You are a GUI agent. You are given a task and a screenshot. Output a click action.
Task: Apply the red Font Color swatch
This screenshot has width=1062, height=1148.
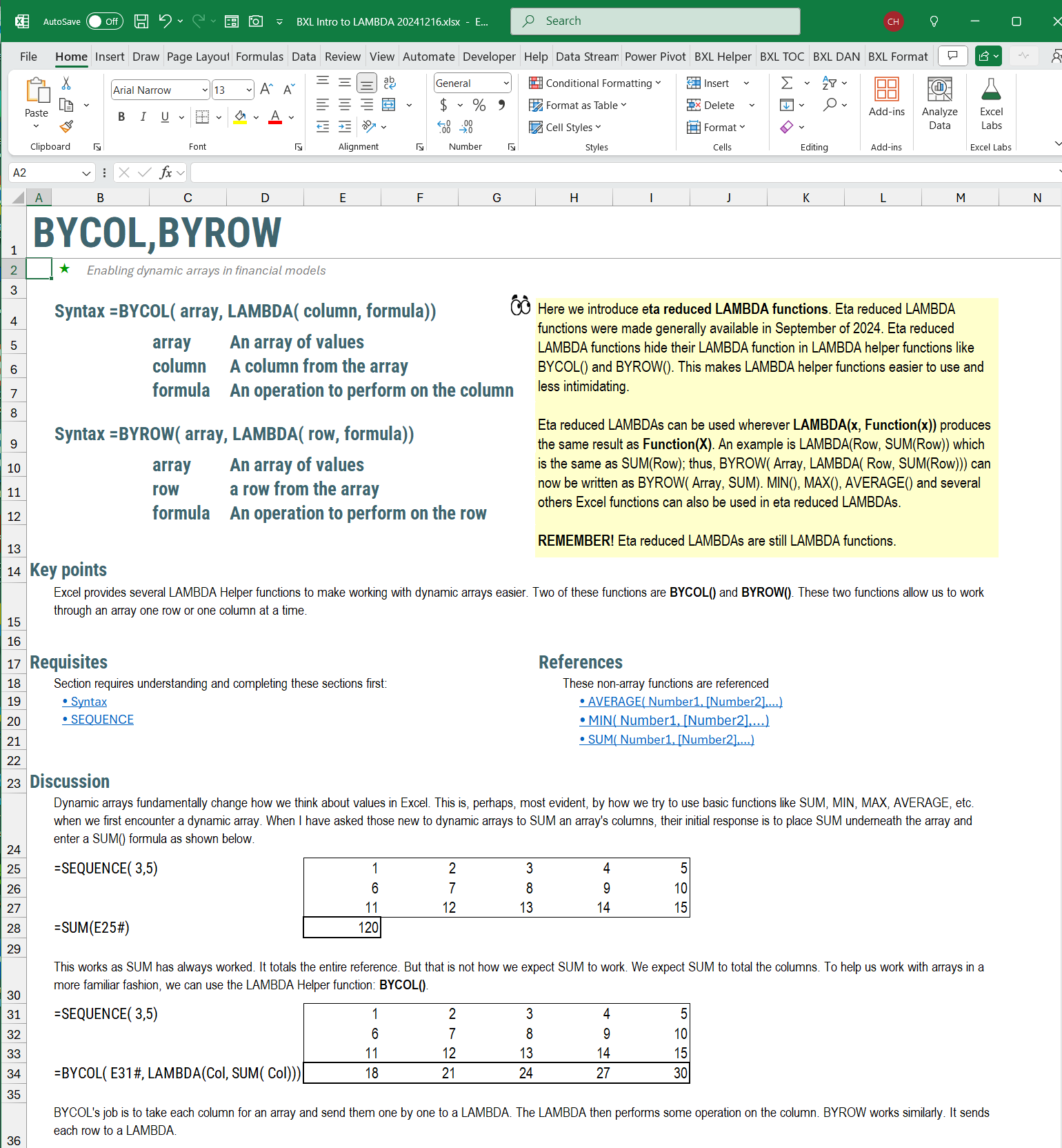(x=275, y=117)
